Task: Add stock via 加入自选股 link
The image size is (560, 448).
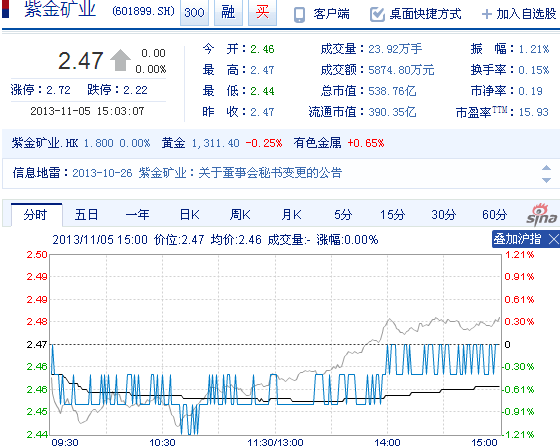Action: click(x=526, y=14)
